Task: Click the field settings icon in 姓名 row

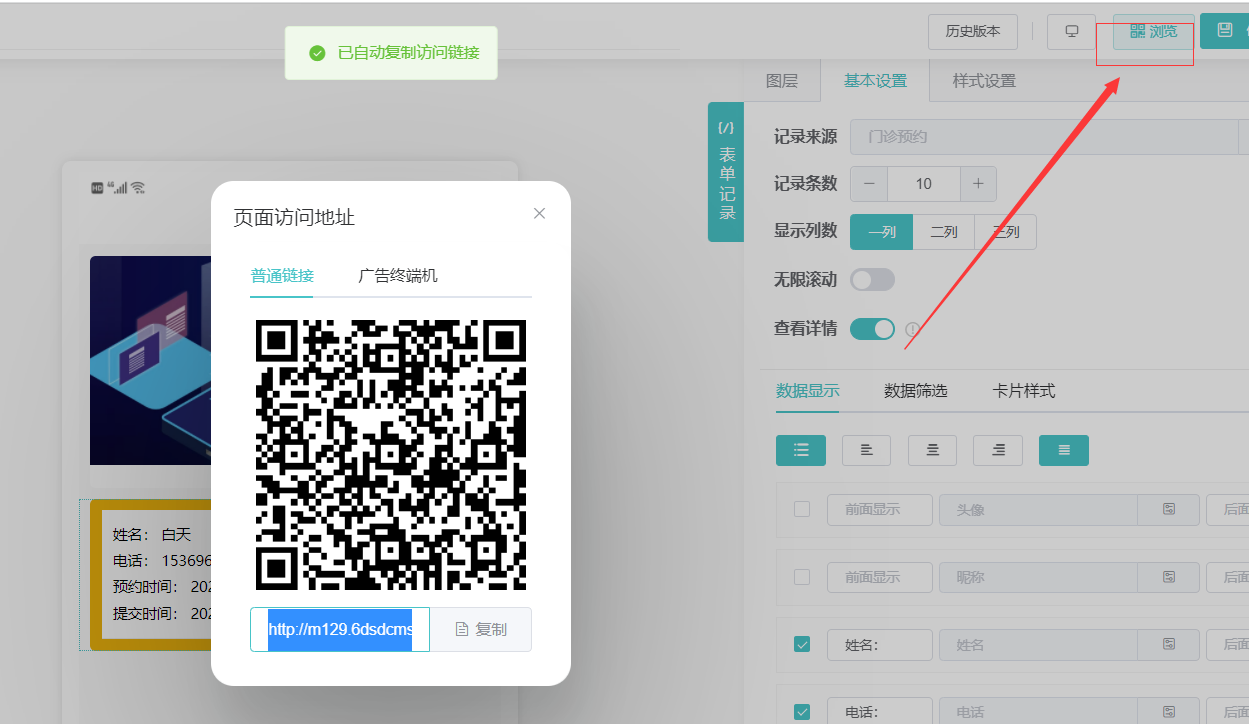Action: (x=1169, y=645)
